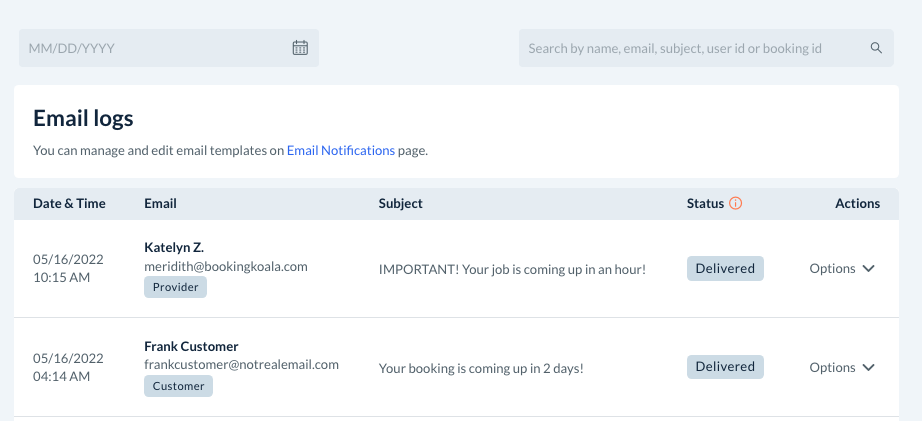Image resolution: width=922 pixels, height=421 pixels.
Task: Select the frankcustomer@notrealemail.com email address
Action: click(241, 365)
